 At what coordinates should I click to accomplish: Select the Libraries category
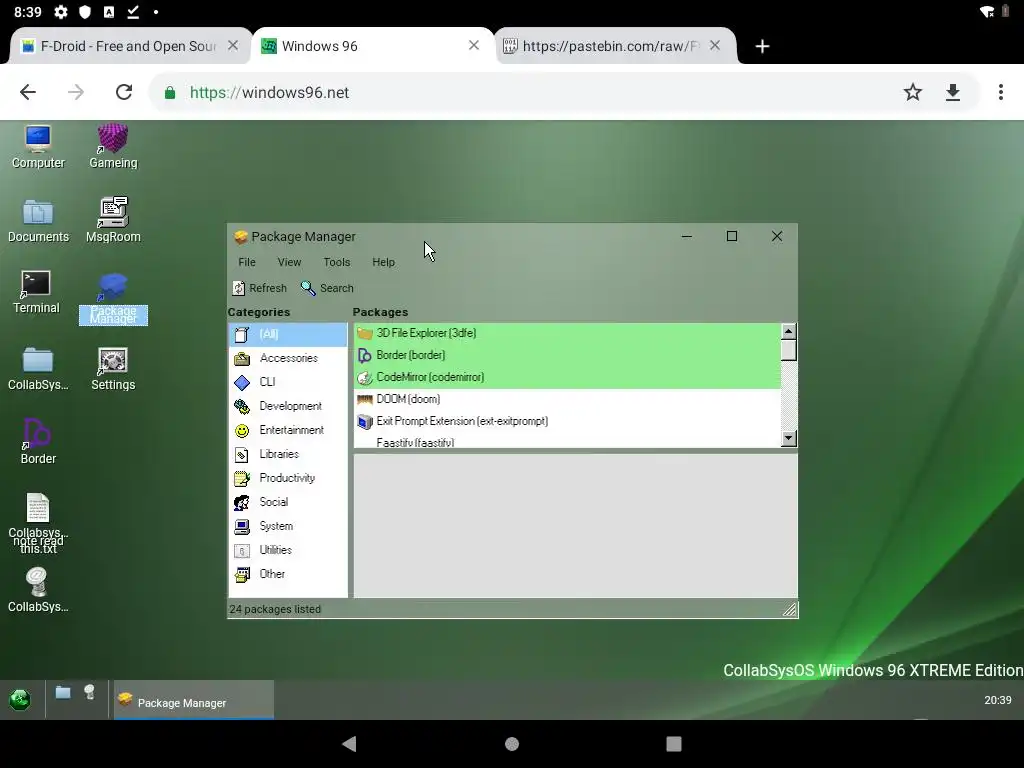[288, 454]
